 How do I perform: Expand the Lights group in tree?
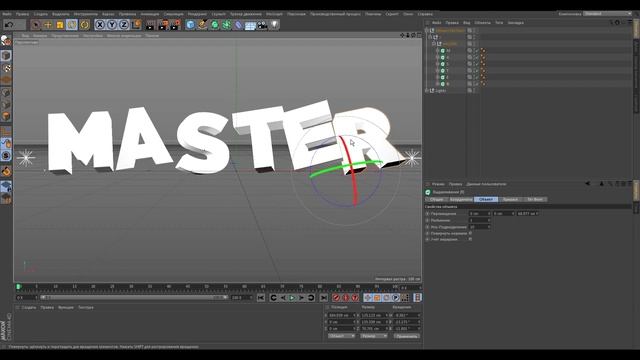427,91
